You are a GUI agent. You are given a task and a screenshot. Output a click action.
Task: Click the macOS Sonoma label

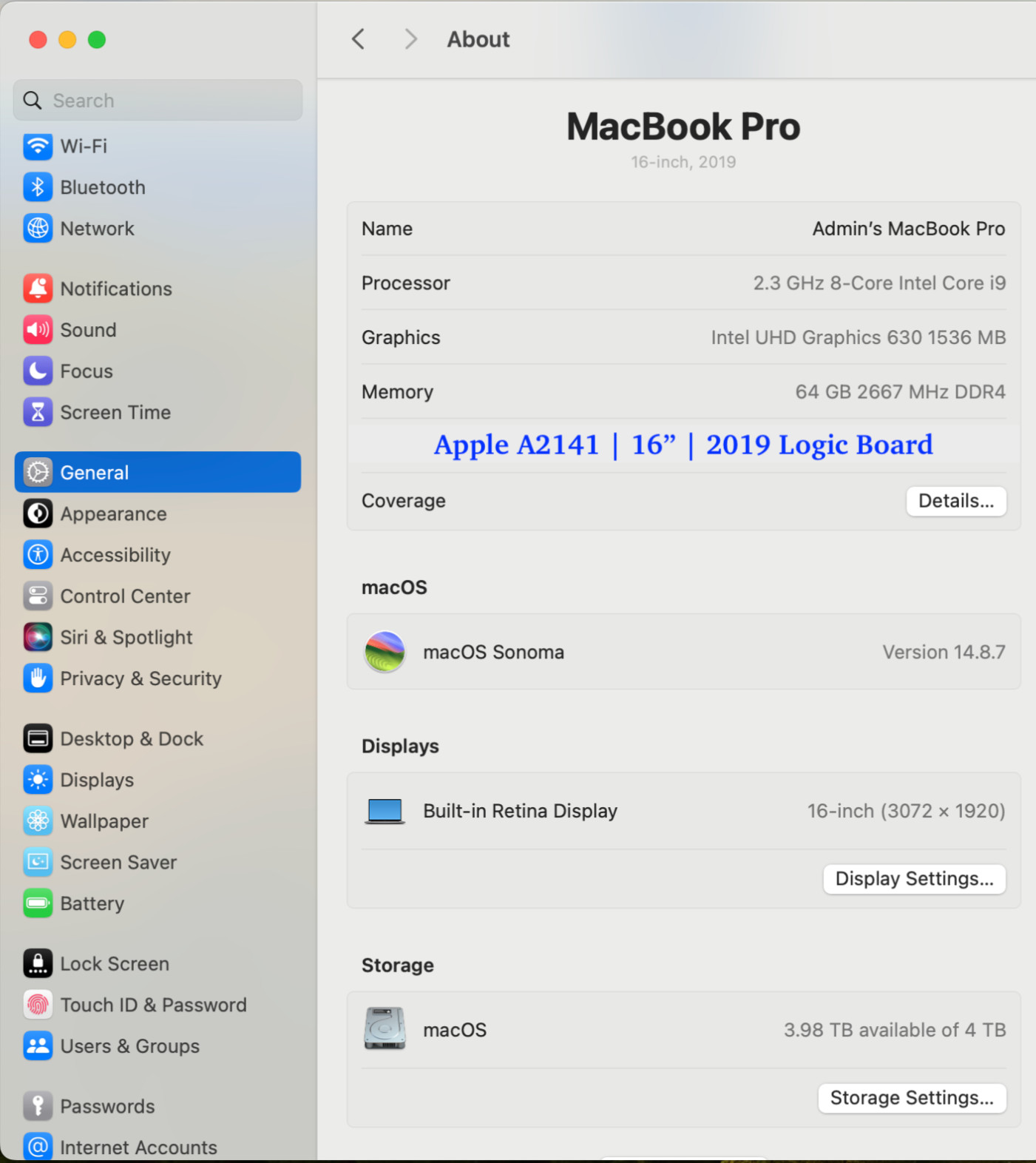[x=493, y=652]
